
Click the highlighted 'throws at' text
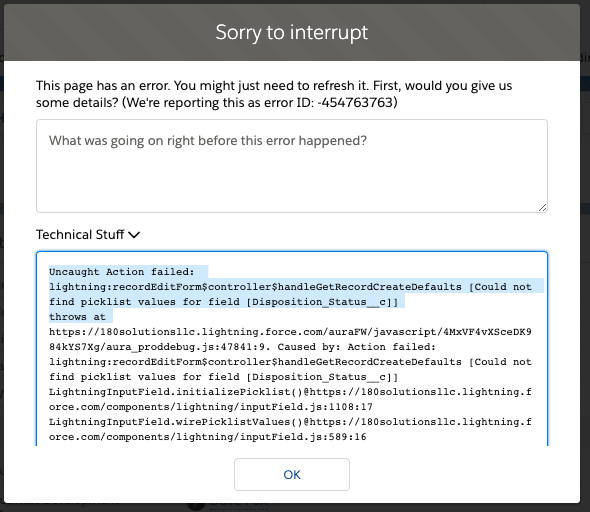point(77,317)
